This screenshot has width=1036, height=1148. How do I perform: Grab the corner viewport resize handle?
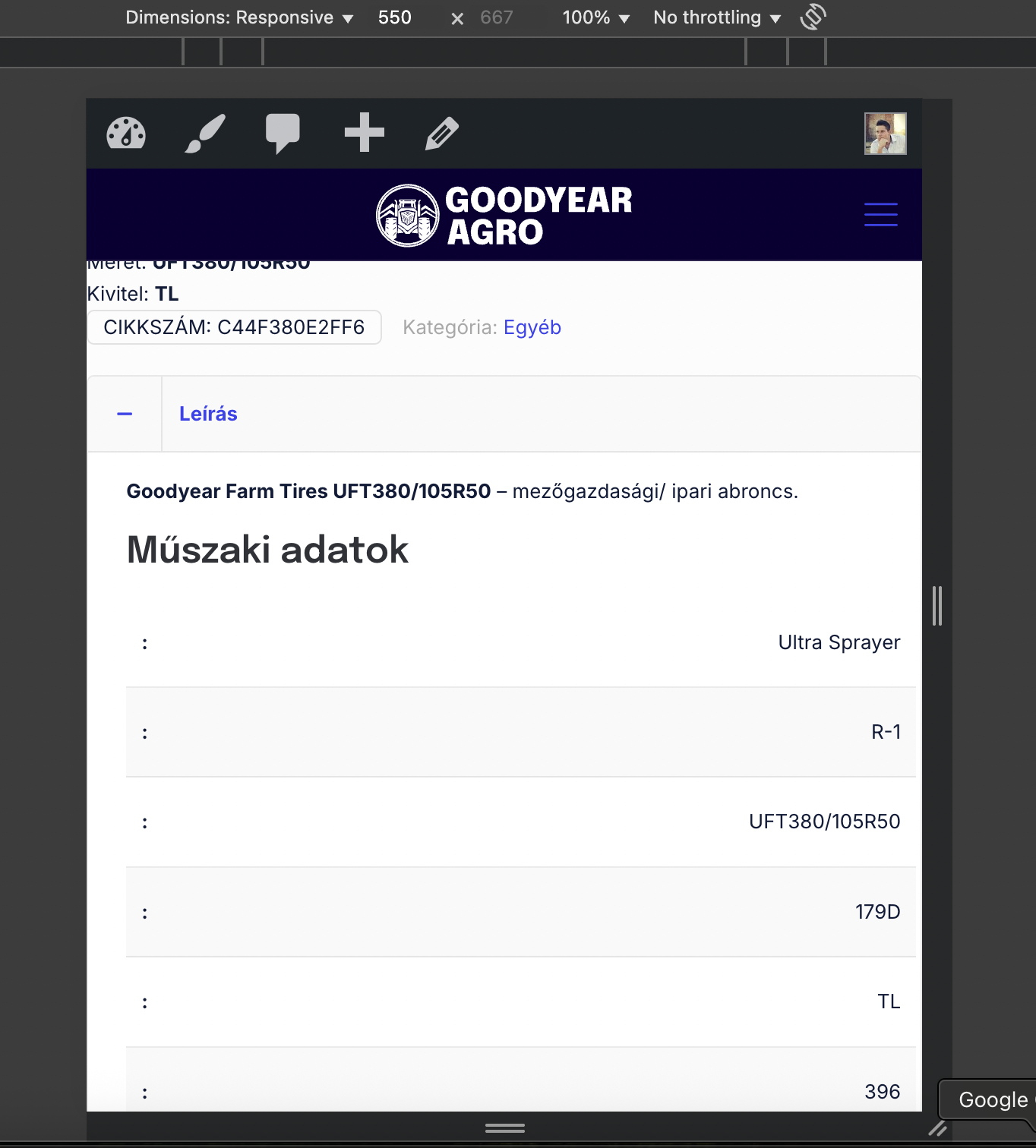click(x=938, y=1128)
